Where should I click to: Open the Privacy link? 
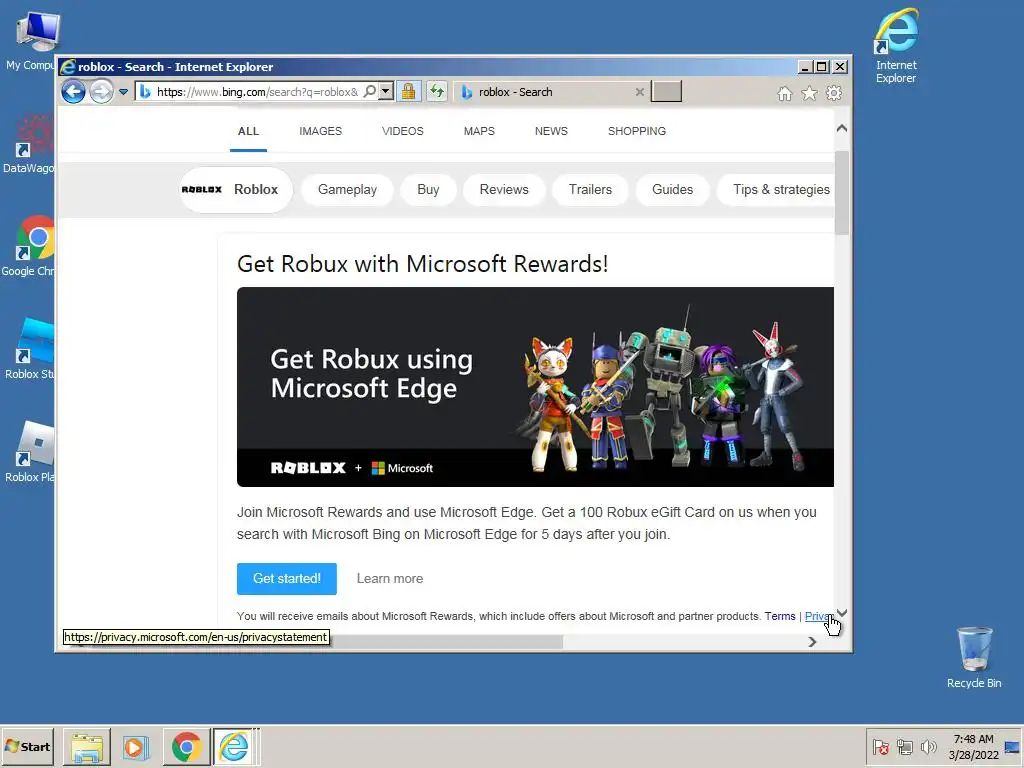pos(819,616)
